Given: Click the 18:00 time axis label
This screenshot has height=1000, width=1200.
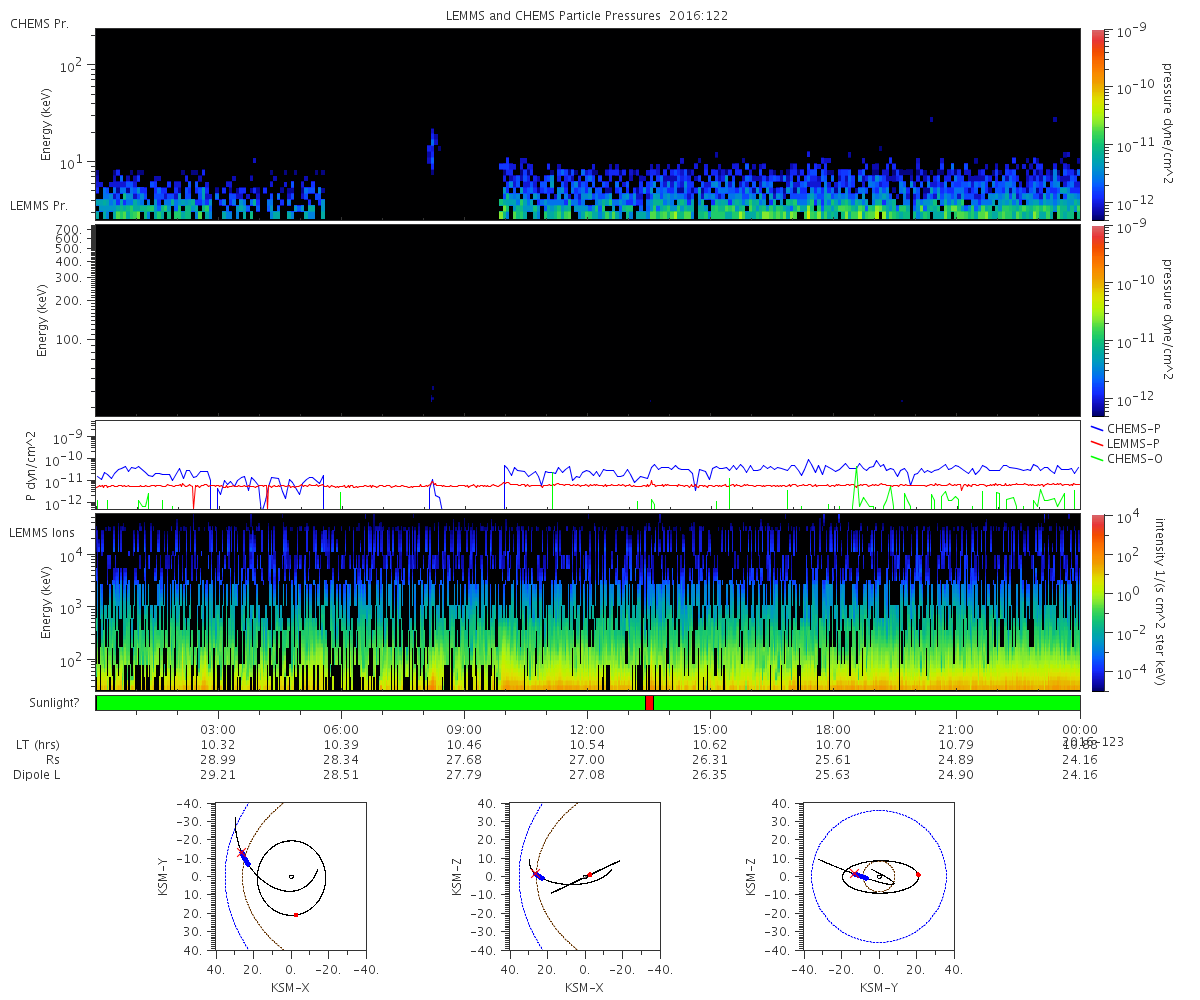Looking at the screenshot, I should [x=833, y=729].
